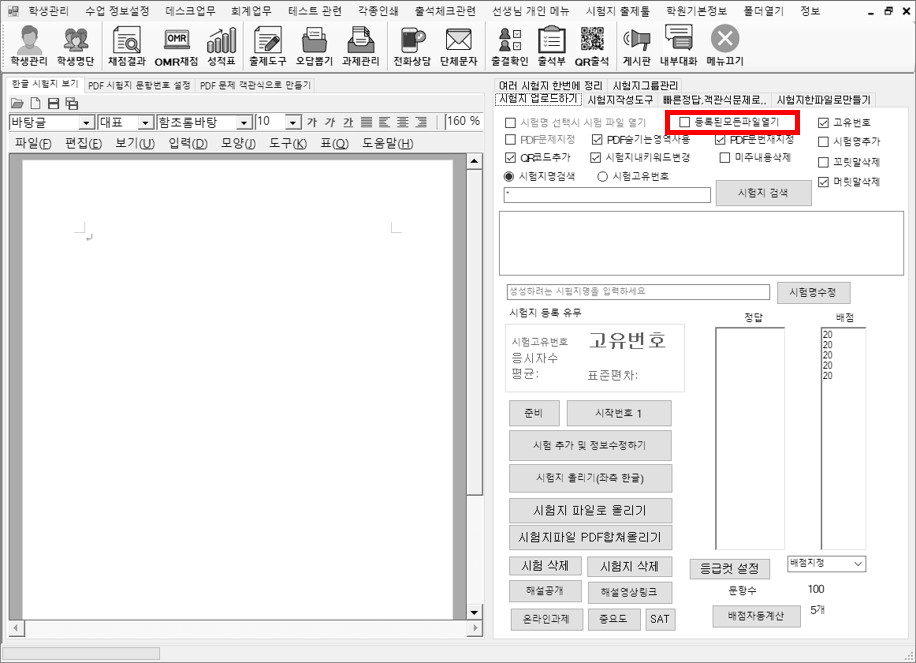This screenshot has width=916, height=663.
Task: Switch to 시험지작성도구 tab
Action: click(x=620, y=100)
